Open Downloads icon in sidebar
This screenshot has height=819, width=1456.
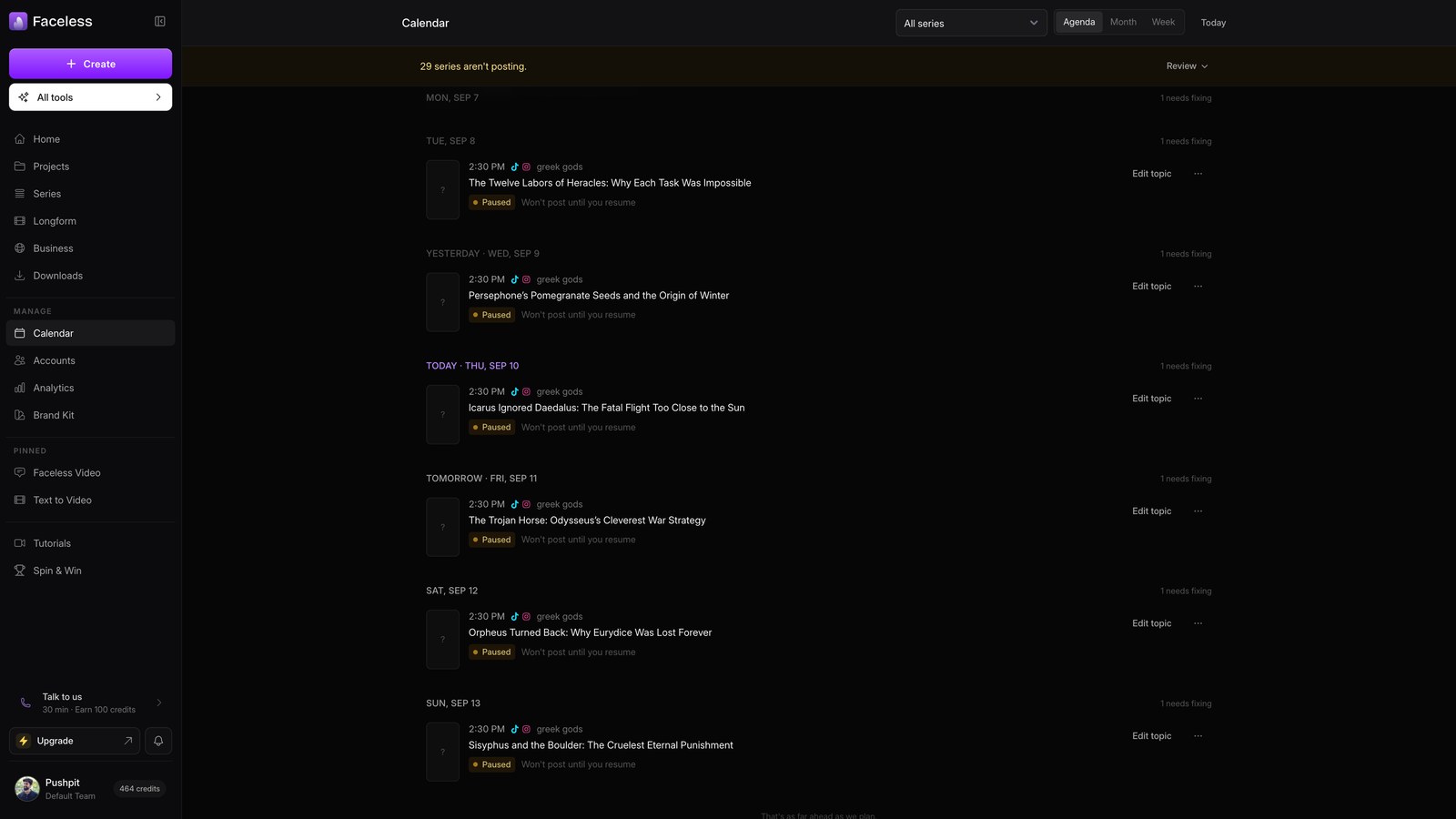(x=20, y=276)
